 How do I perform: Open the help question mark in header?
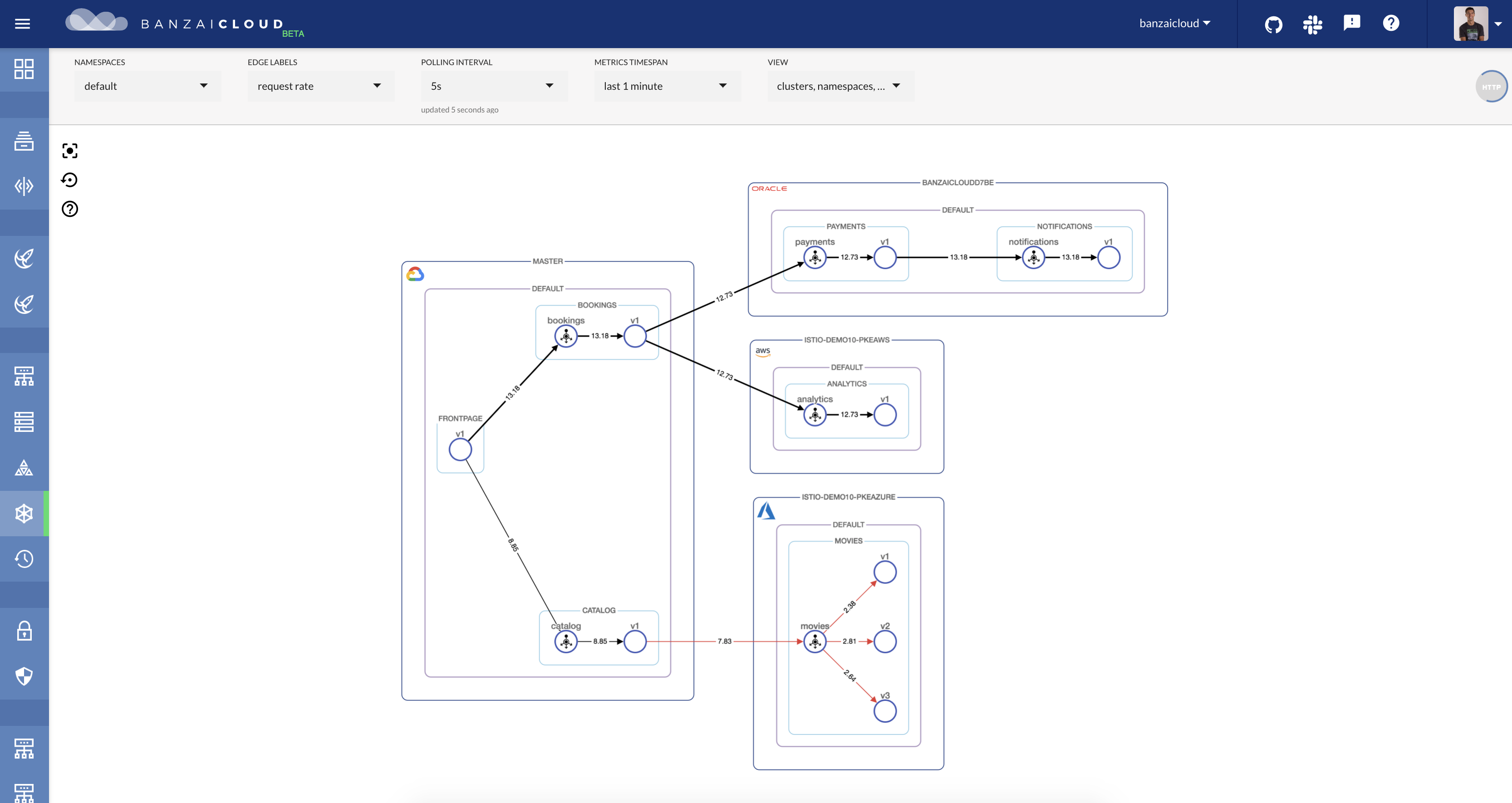1391,23
